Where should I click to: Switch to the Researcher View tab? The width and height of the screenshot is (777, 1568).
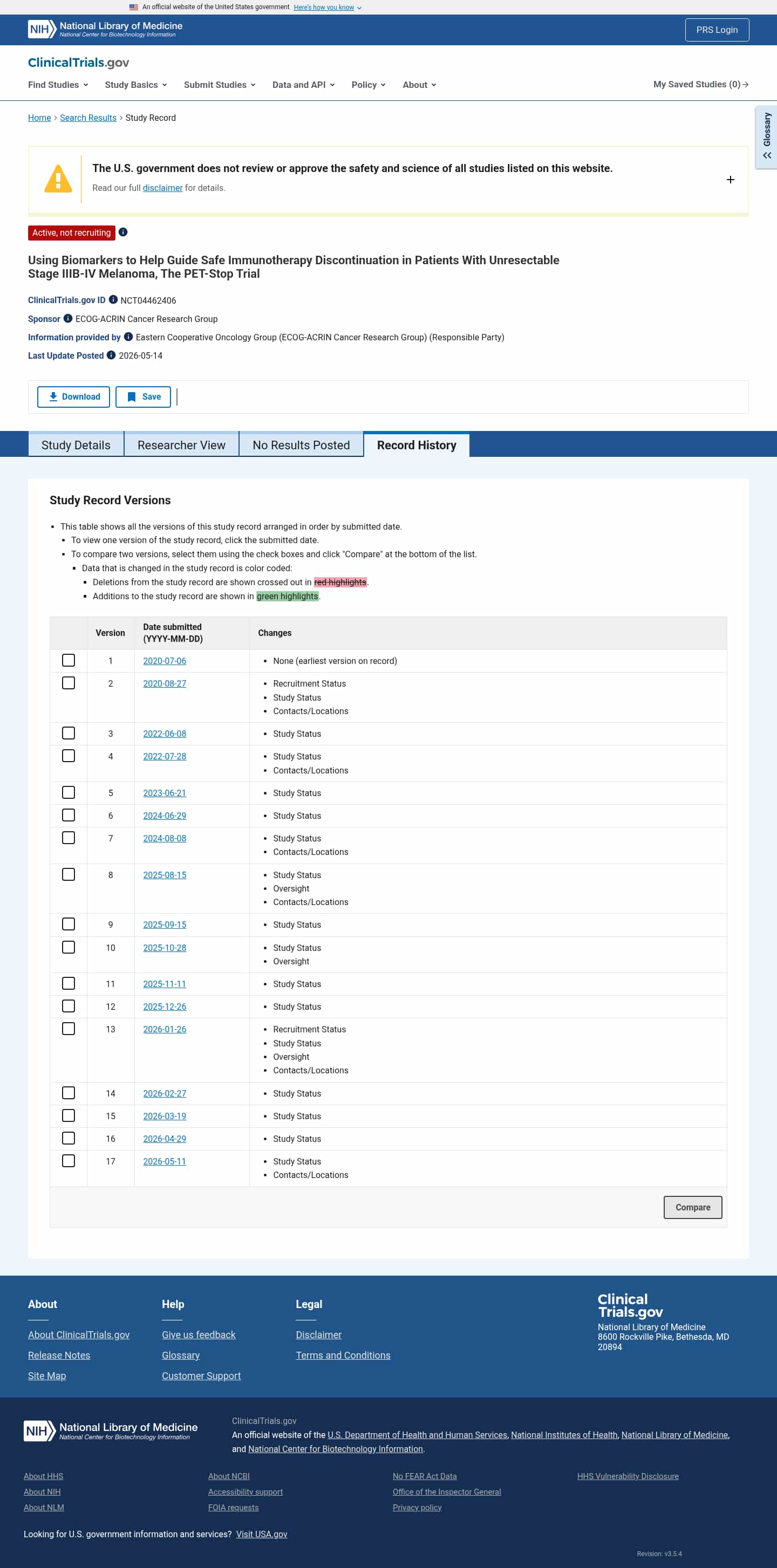click(x=181, y=445)
